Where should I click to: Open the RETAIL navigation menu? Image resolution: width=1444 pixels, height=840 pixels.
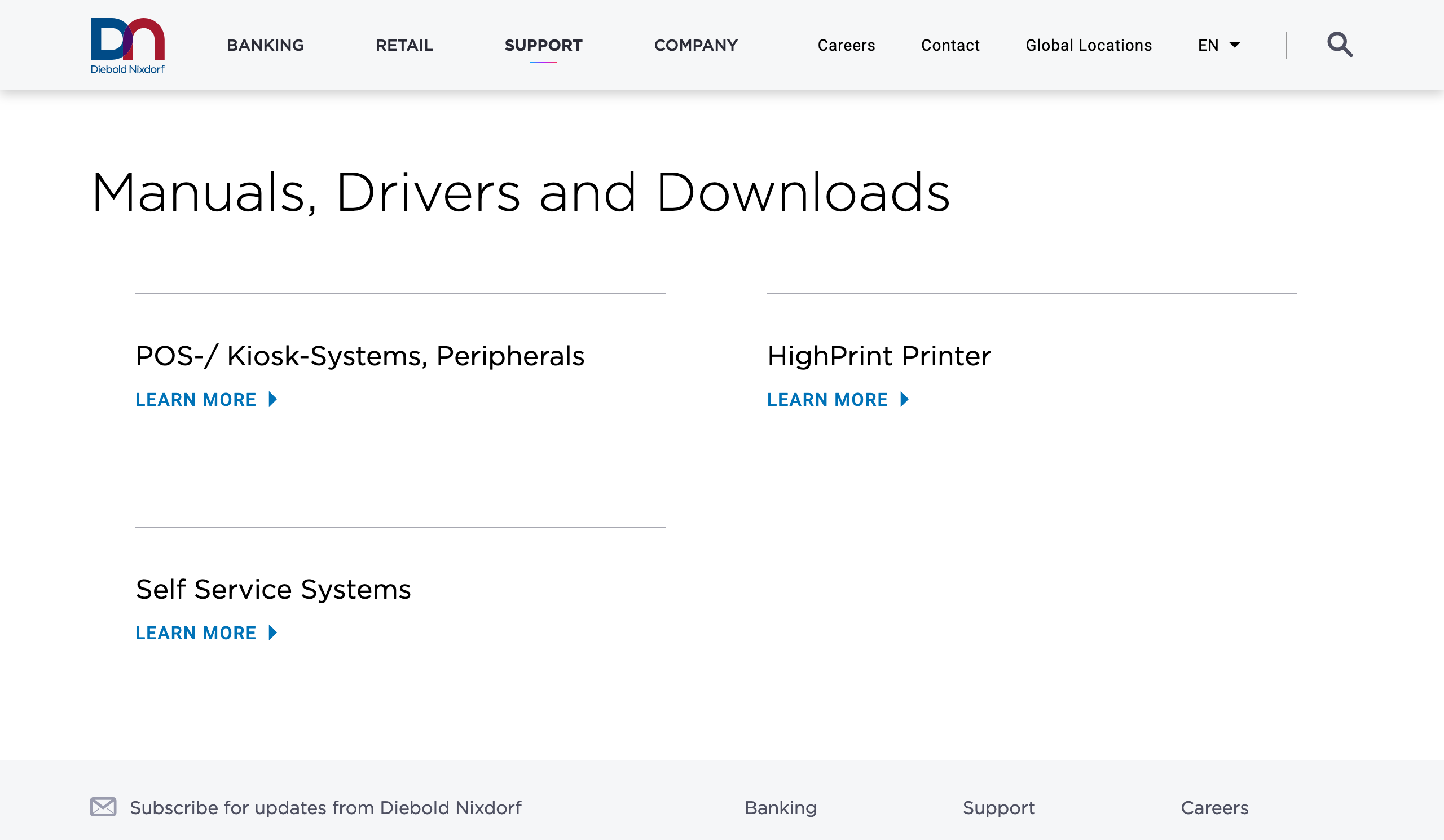[x=404, y=45]
